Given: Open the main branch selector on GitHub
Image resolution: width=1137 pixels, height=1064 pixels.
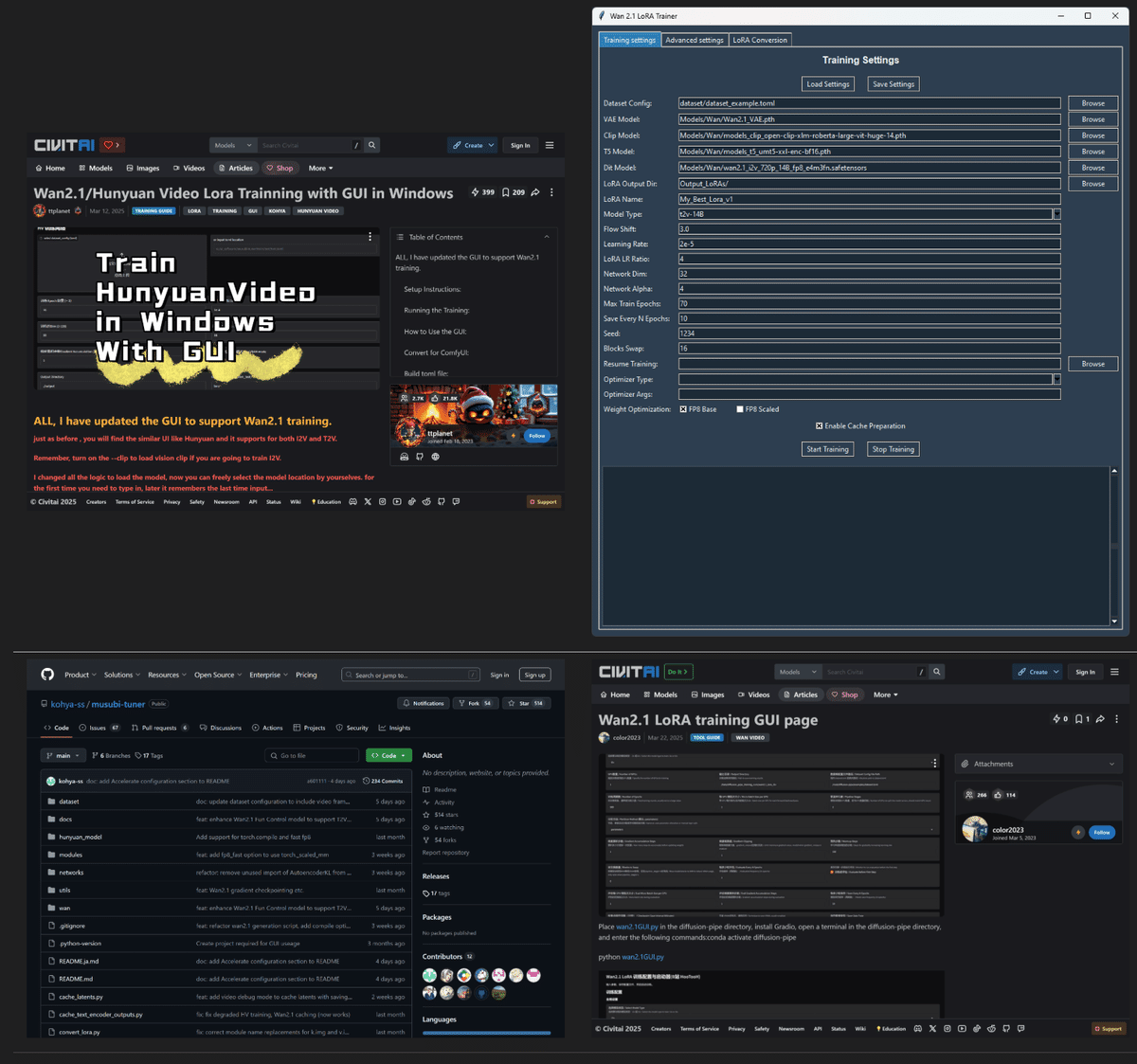Looking at the screenshot, I should pyautogui.click(x=63, y=755).
